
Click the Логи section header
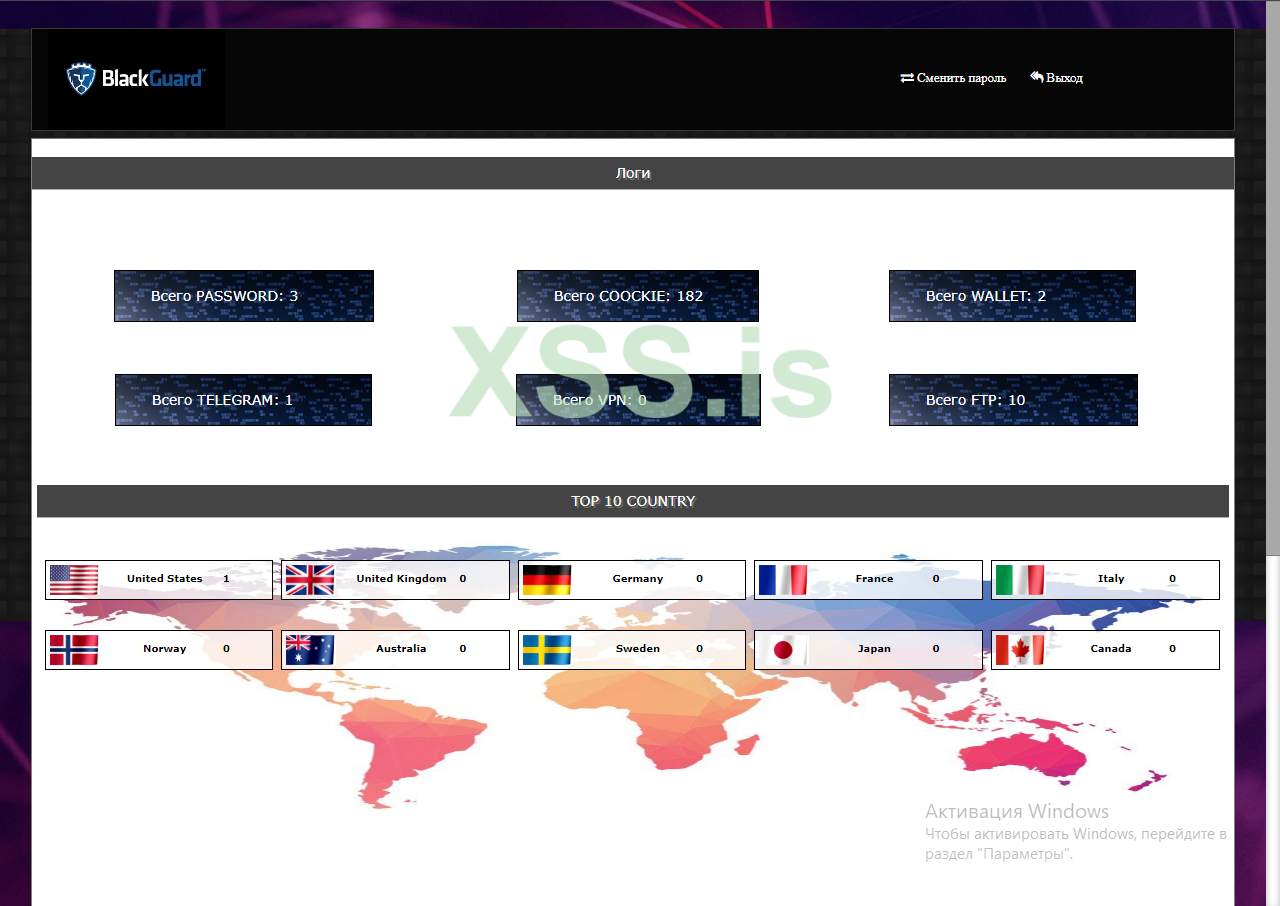(x=633, y=173)
